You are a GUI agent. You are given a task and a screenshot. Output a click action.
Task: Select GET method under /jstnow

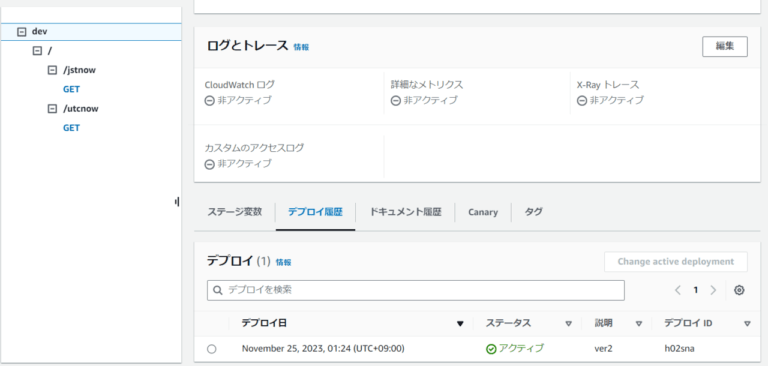[71, 89]
